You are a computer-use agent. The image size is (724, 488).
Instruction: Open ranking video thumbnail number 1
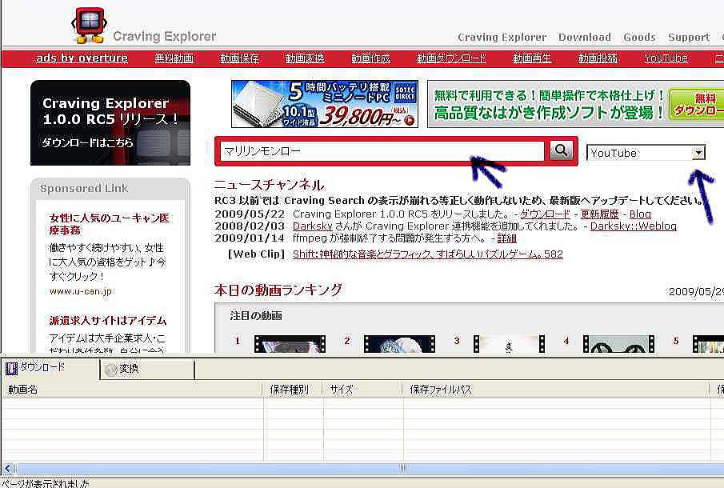(x=290, y=344)
